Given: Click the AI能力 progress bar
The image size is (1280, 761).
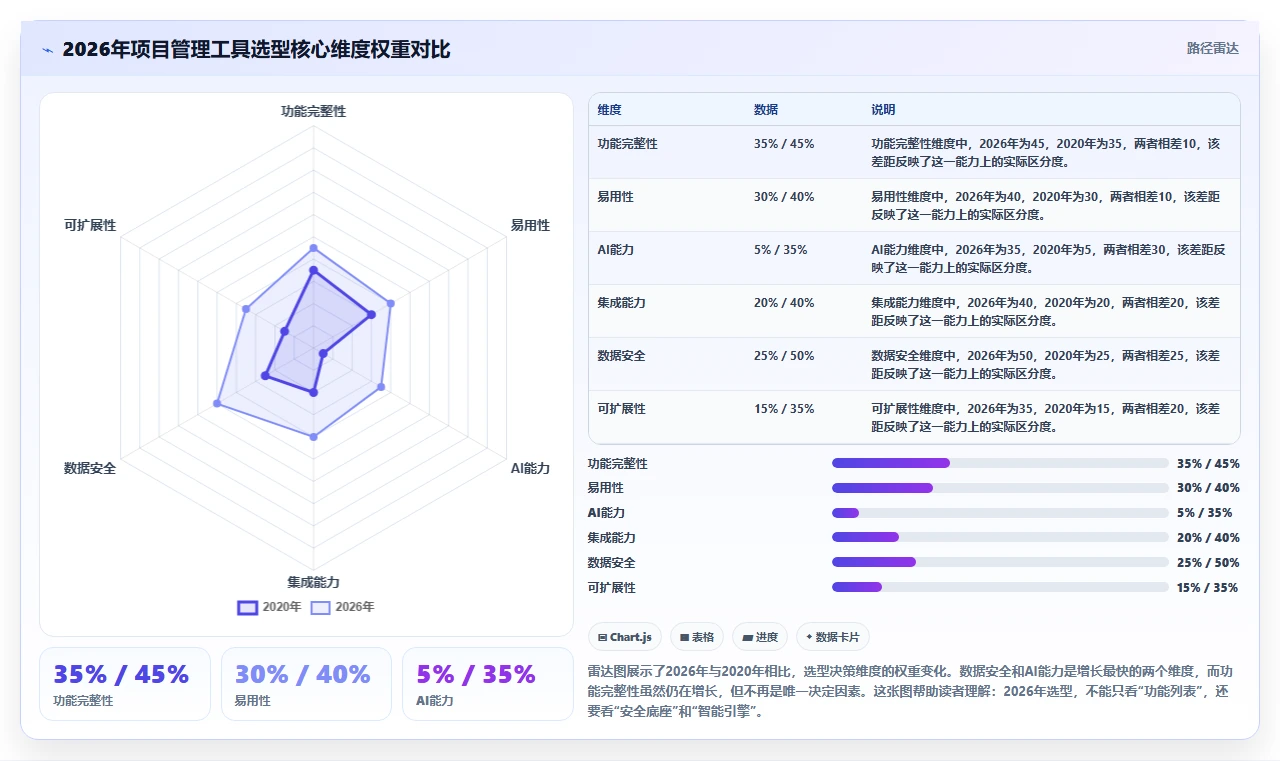Looking at the screenshot, I should point(1000,513).
